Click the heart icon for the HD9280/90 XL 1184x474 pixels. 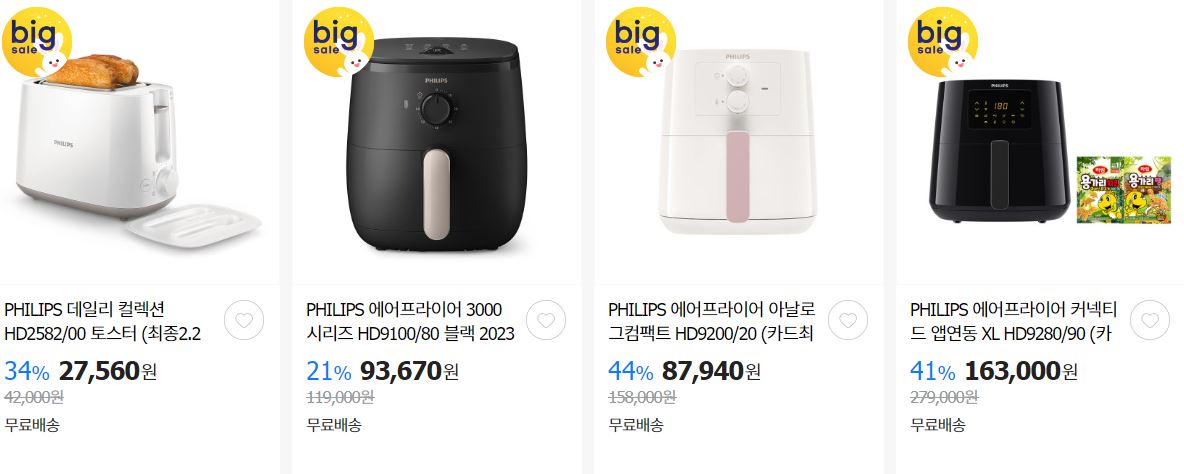pos(1150,320)
